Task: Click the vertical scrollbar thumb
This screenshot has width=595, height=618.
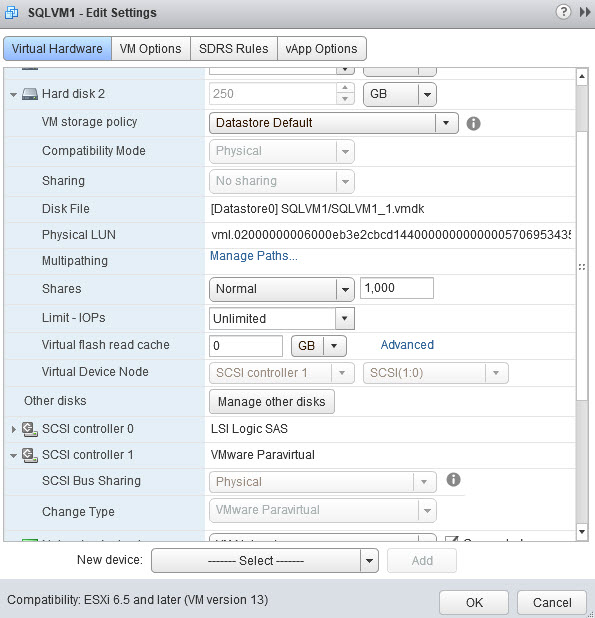Action: (x=582, y=266)
